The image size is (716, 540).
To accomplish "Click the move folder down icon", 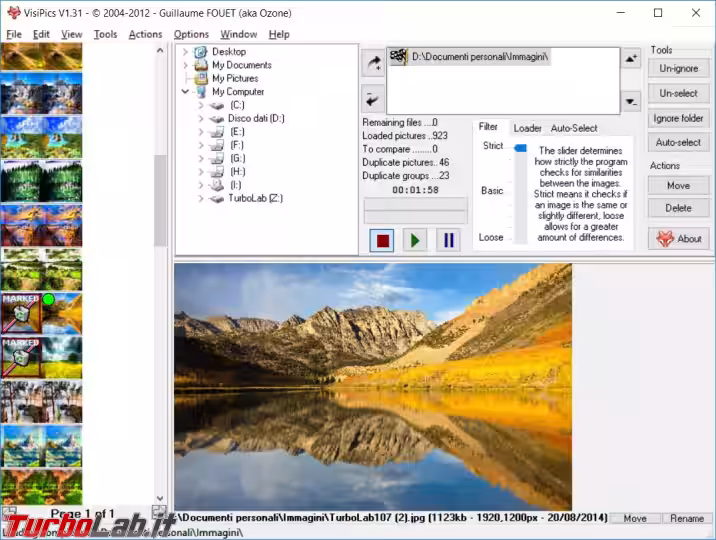I will pos(631,101).
